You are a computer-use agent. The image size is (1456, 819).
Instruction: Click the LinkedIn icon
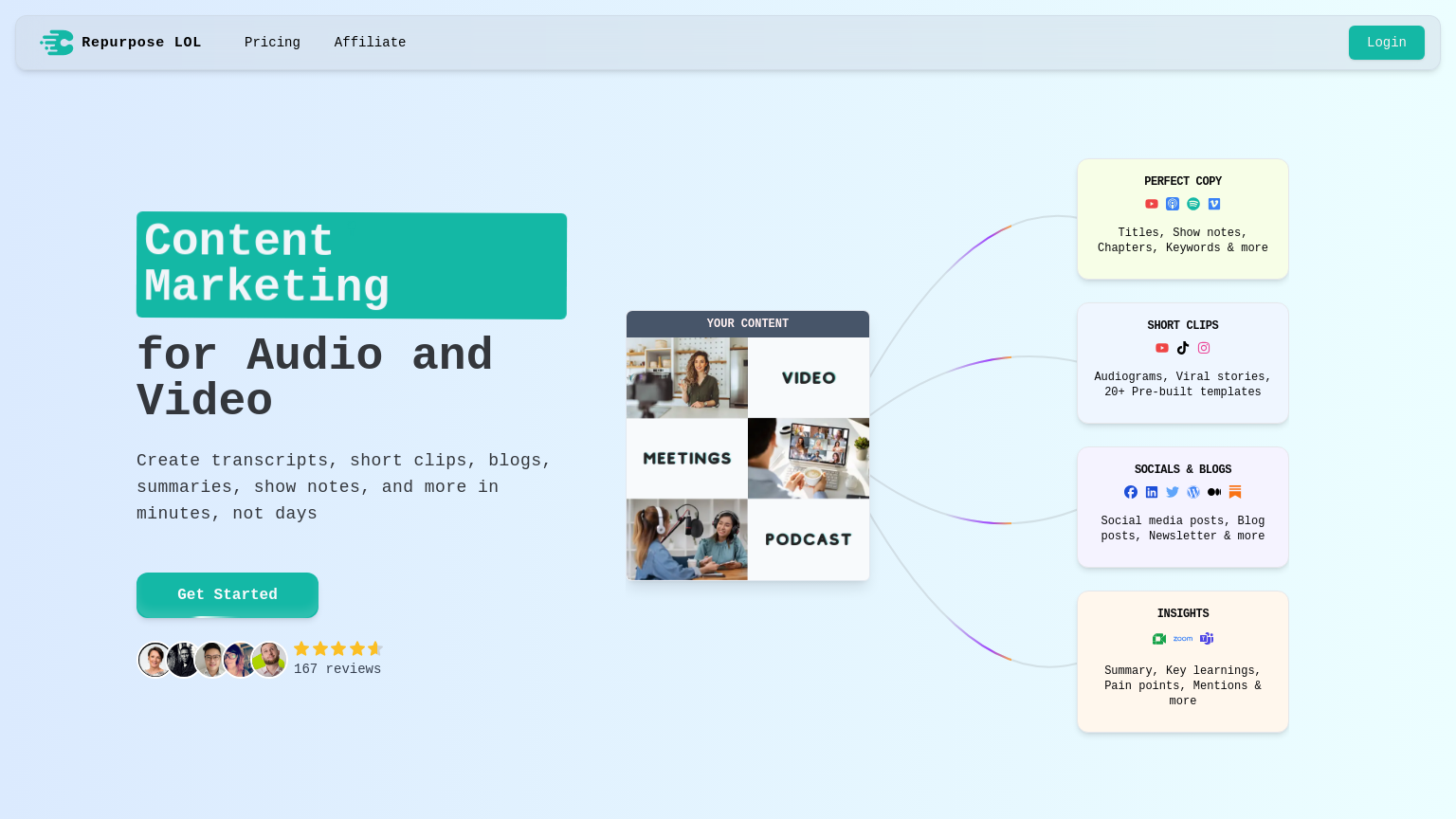point(1152,492)
